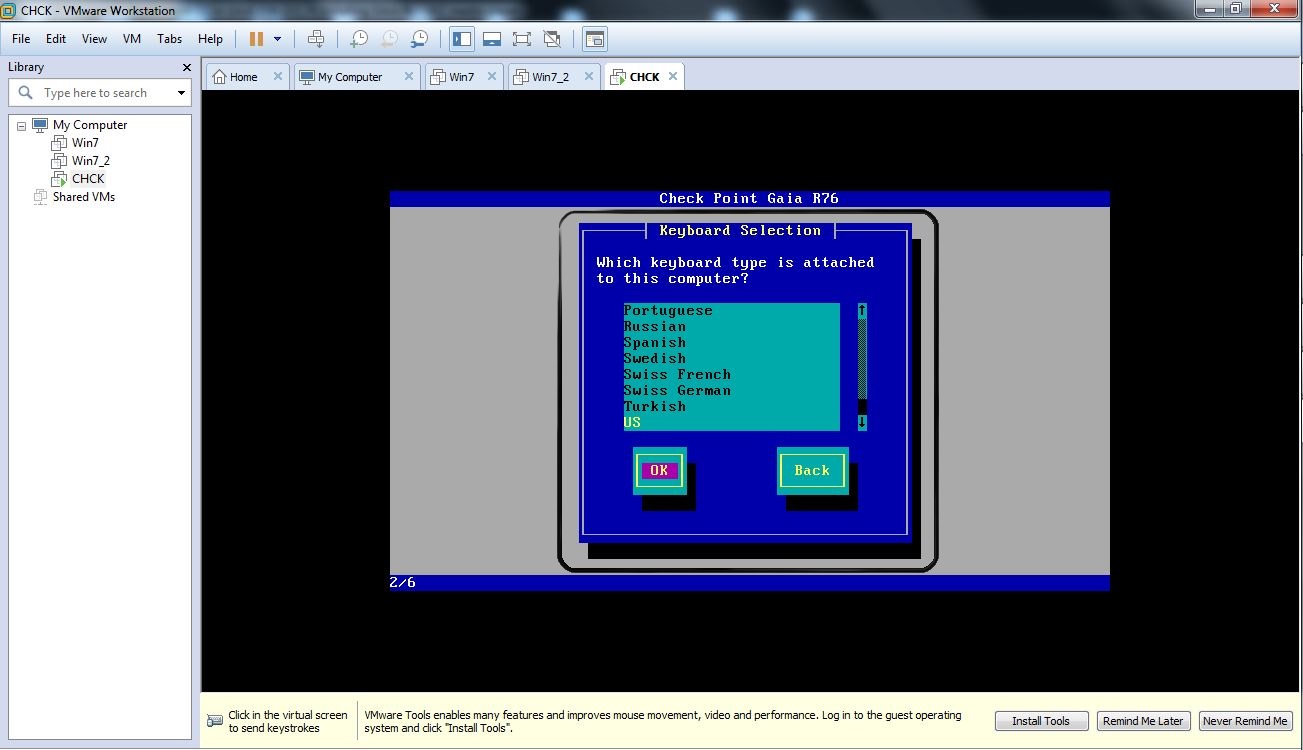Open the Help menu
Image resolution: width=1303 pixels, height=750 pixels.
click(210, 39)
